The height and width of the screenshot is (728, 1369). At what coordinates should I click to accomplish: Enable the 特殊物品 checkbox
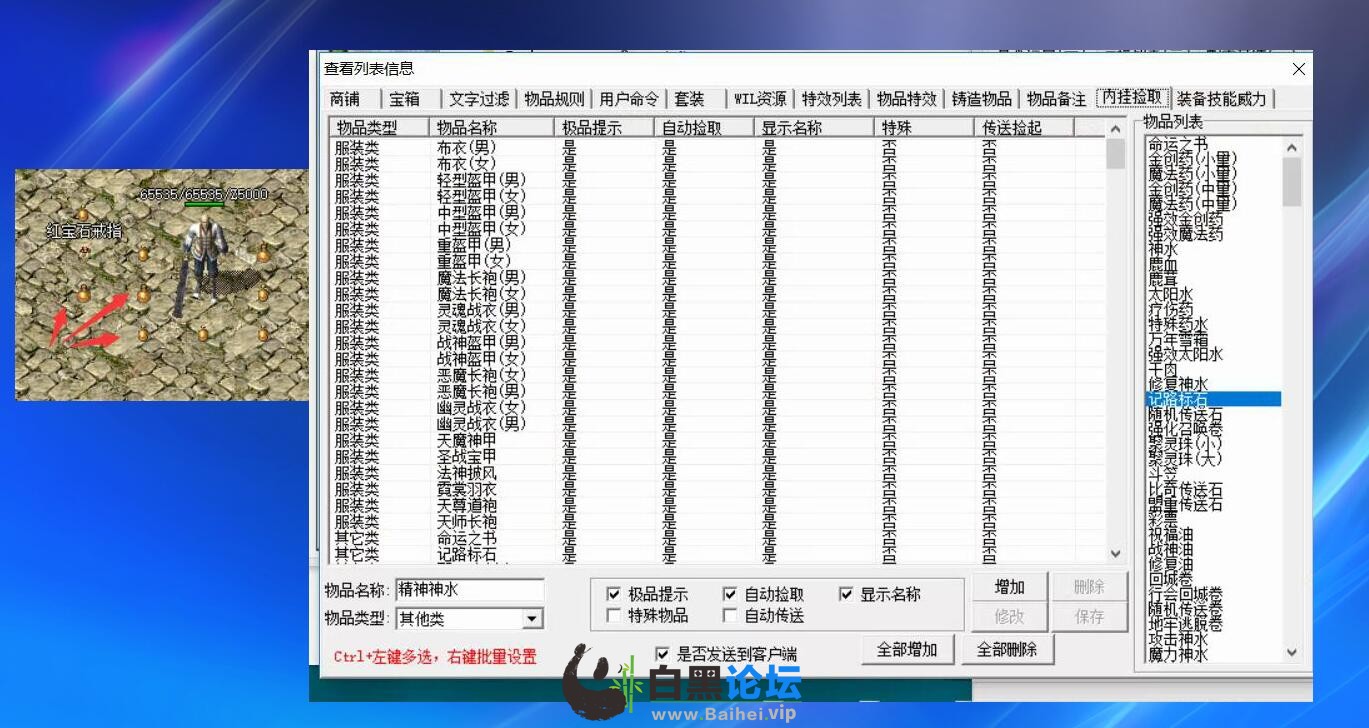(x=614, y=616)
